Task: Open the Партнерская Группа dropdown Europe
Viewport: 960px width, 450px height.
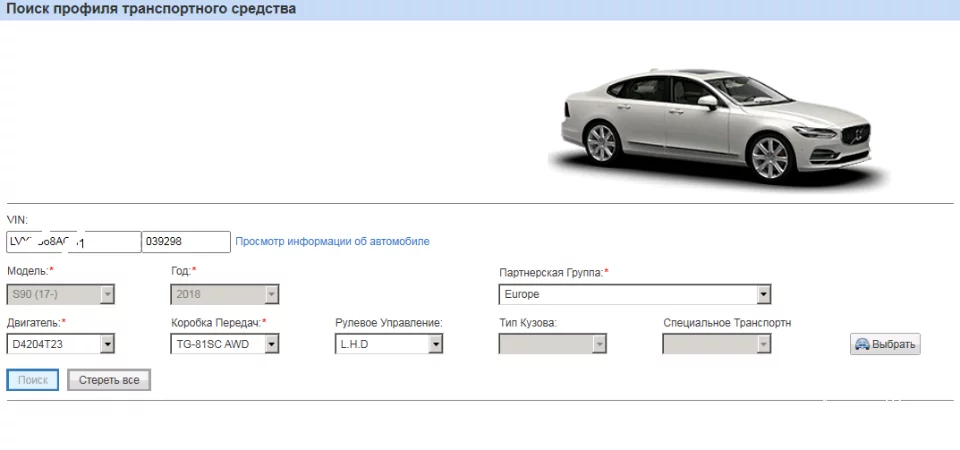Action: coord(634,294)
